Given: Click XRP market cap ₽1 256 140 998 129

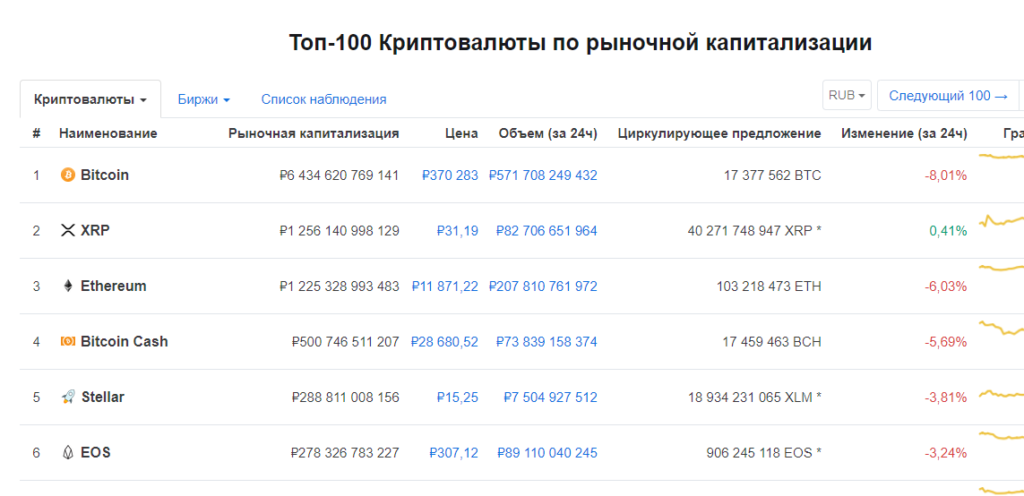Looking at the screenshot, I should [339, 231].
